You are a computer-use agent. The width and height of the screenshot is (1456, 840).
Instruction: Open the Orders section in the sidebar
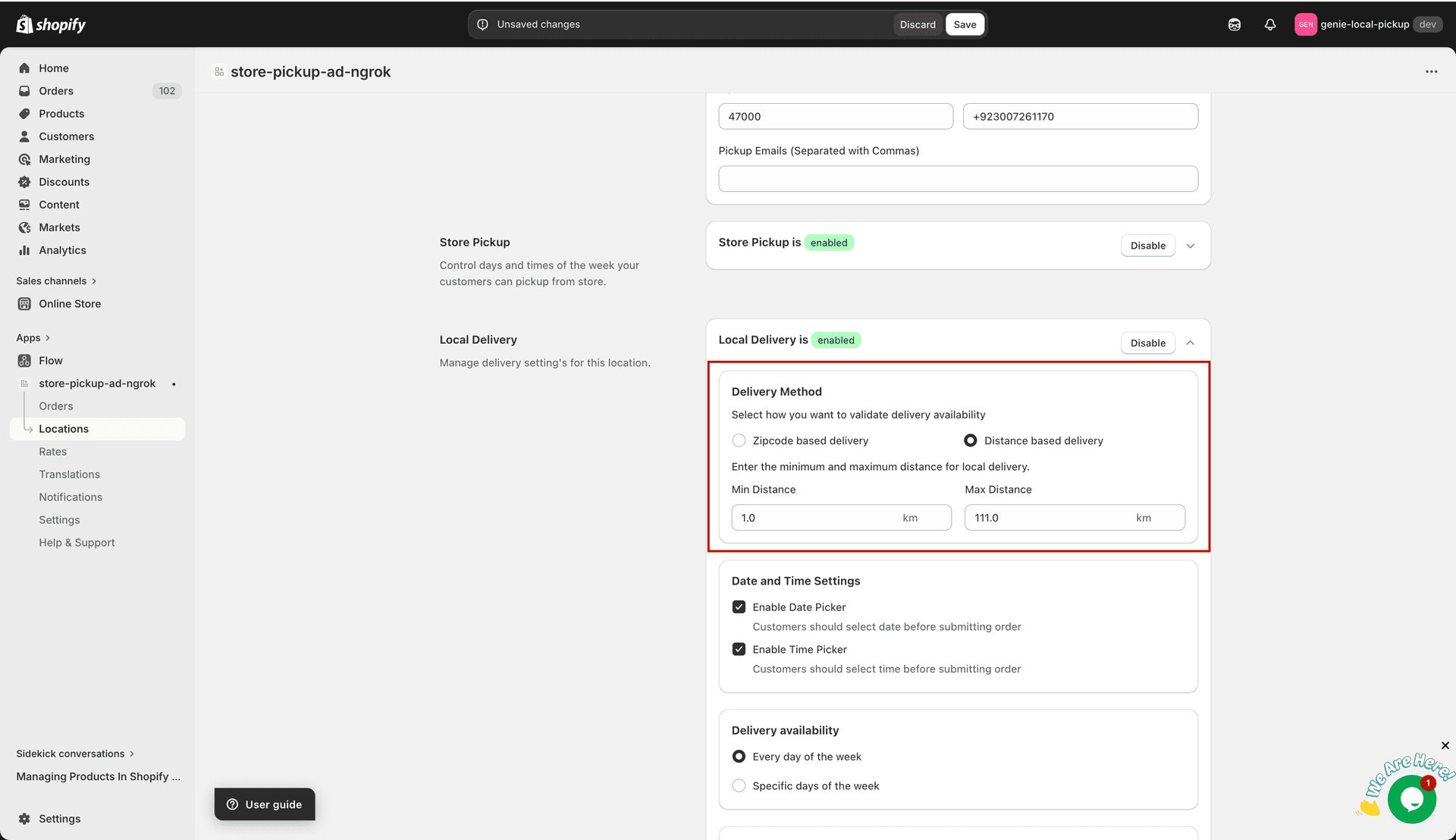tap(56, 91)
